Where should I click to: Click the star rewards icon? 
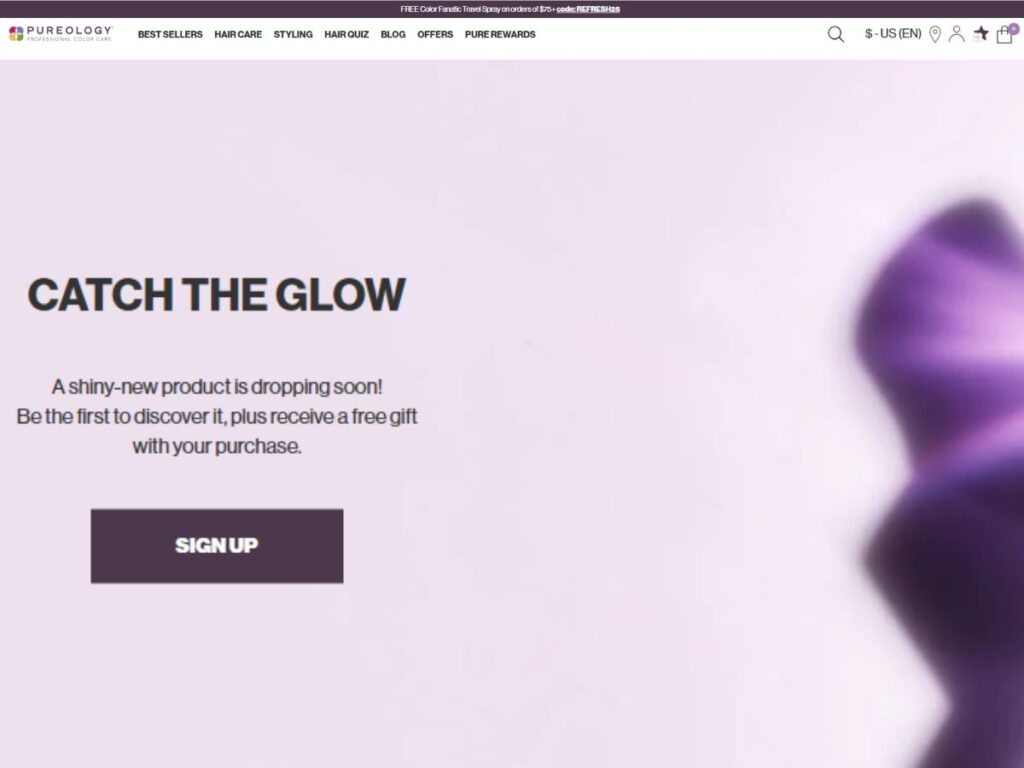[x=980, y=34]
